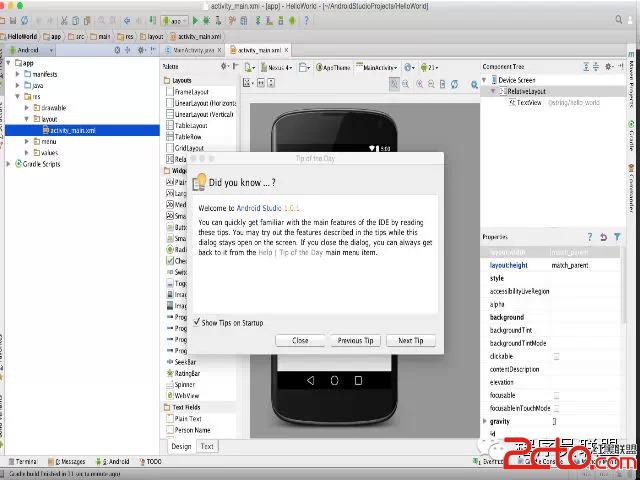The height and width of the screenshot is (480, 640).
Task: Toggle the clickable property checkbox
Action: coord(556,356)
